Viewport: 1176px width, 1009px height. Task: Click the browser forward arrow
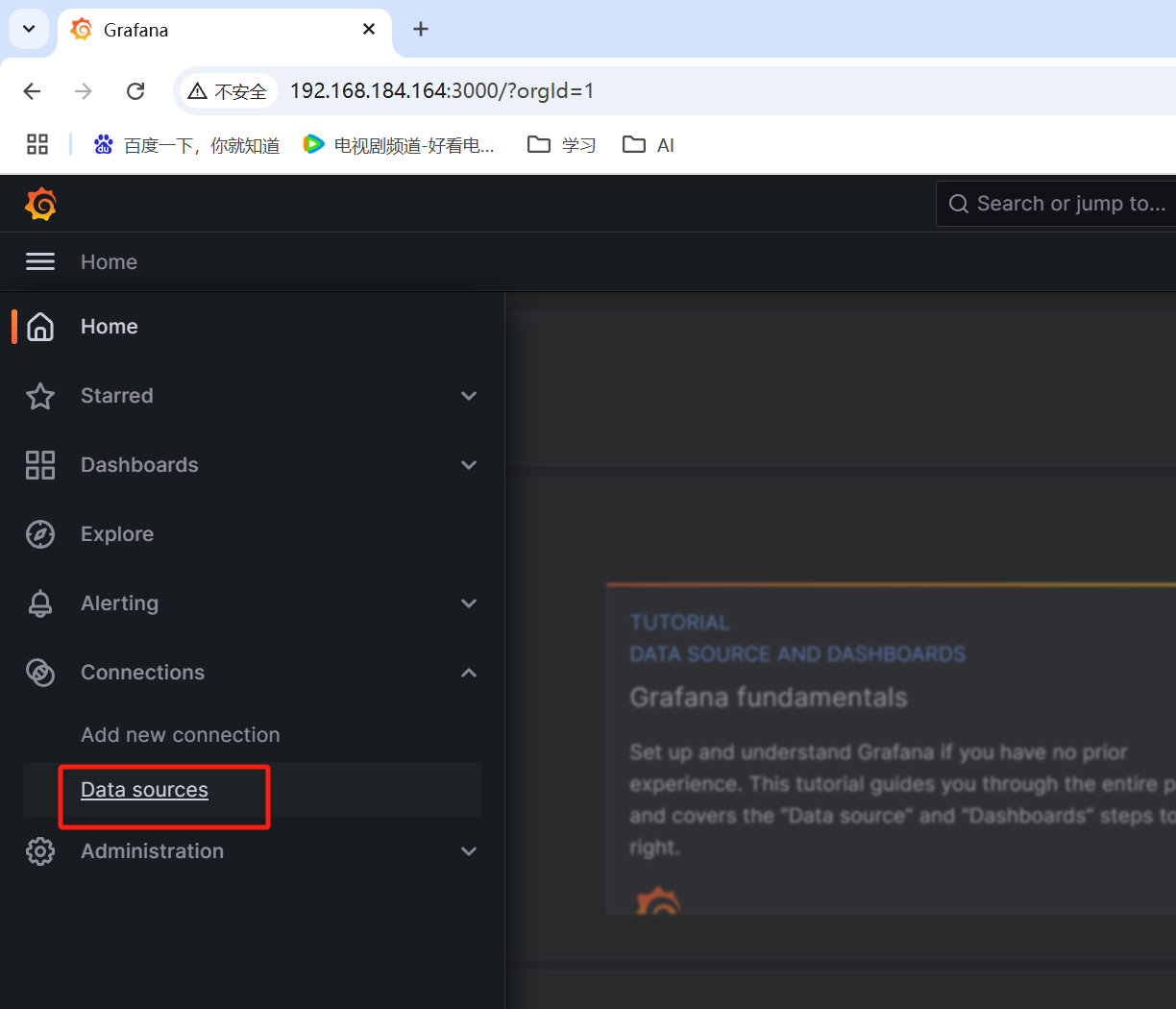point(84,91)
